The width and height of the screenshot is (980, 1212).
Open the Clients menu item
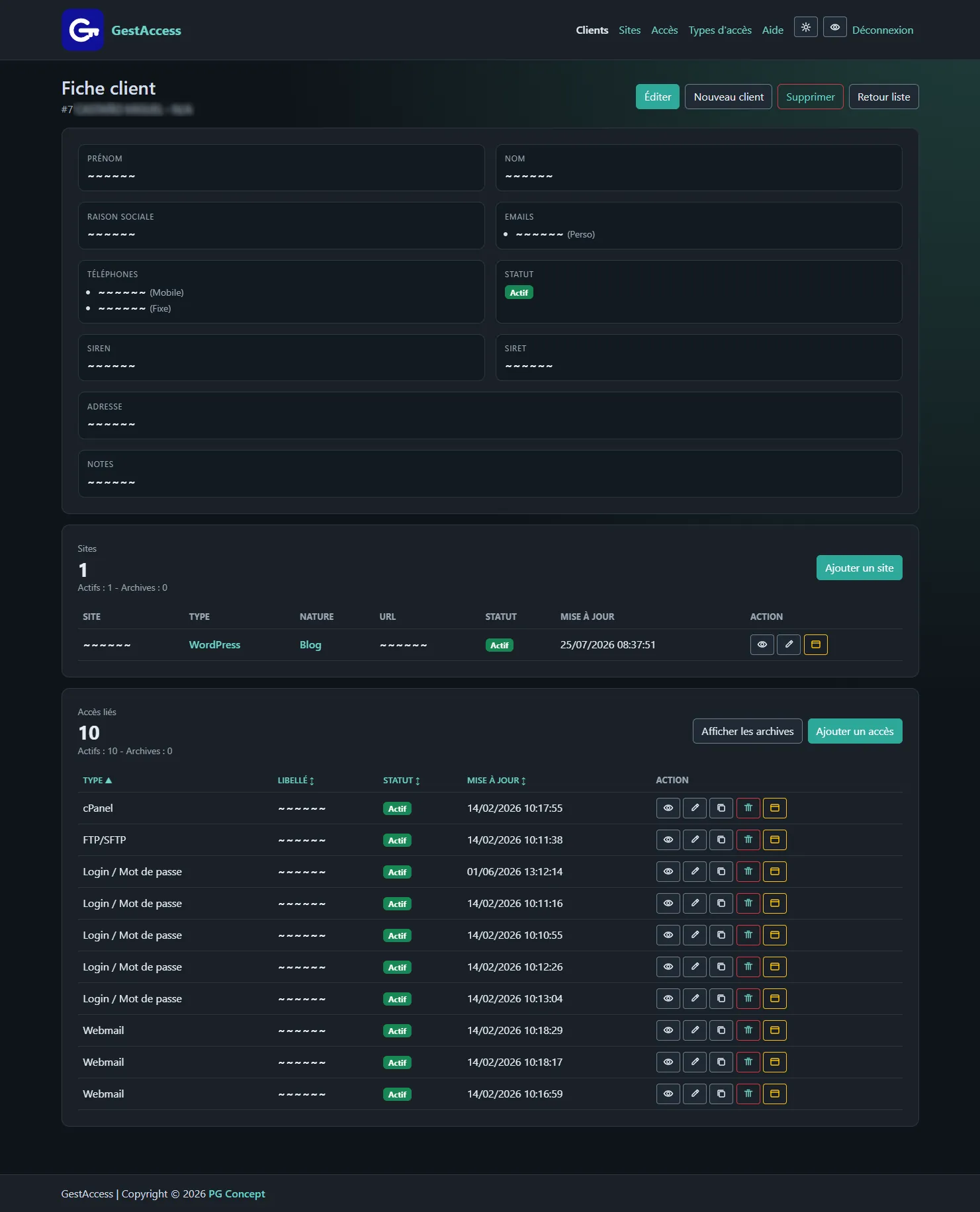[592, 30]
